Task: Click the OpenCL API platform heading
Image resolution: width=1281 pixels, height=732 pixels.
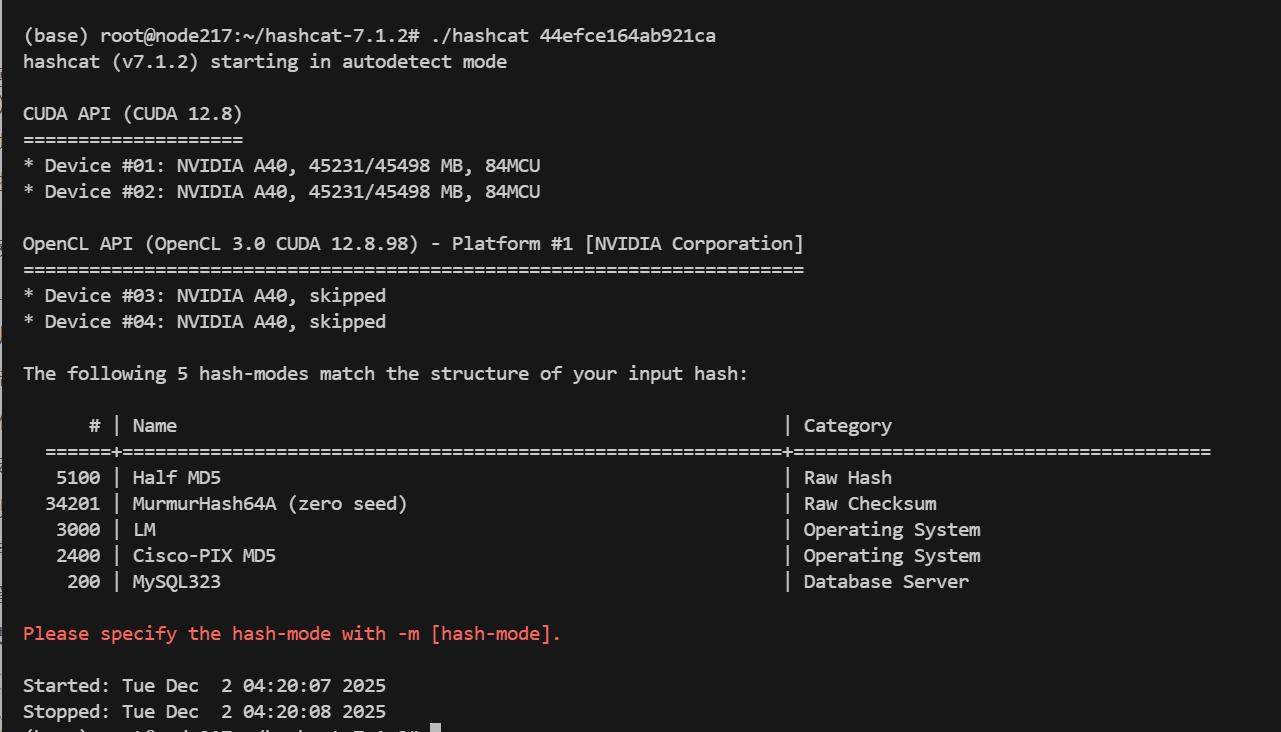Action: (413, 244)
